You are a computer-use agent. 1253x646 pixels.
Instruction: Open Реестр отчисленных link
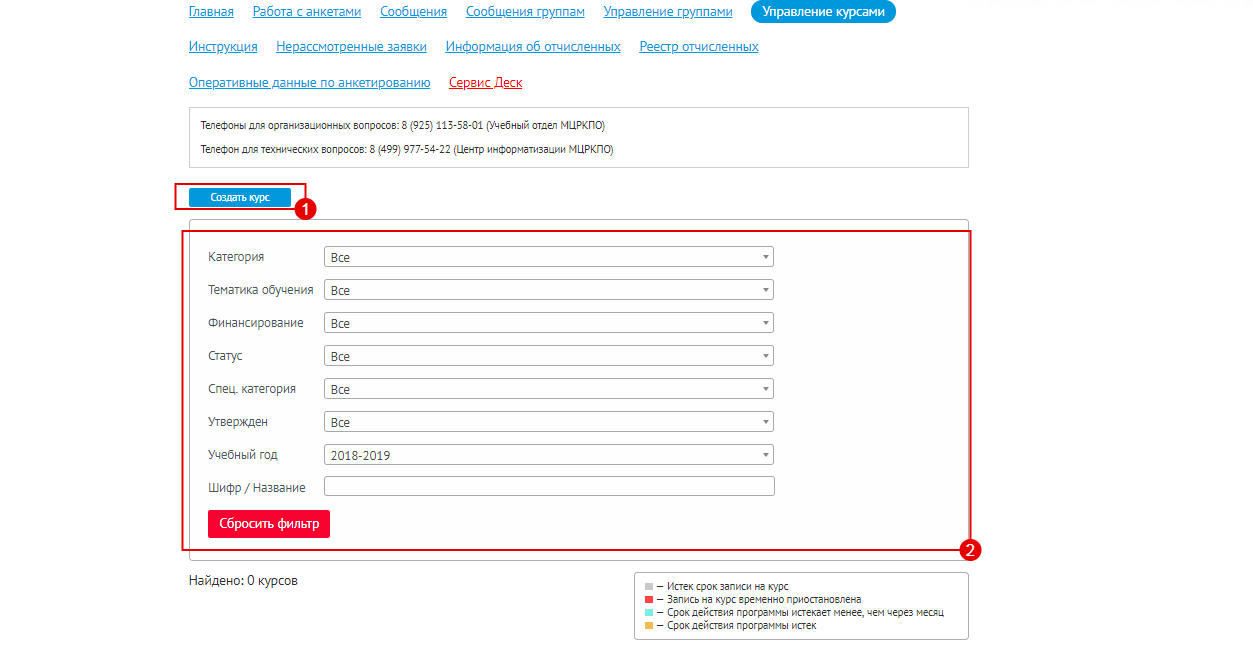point(699,47)
